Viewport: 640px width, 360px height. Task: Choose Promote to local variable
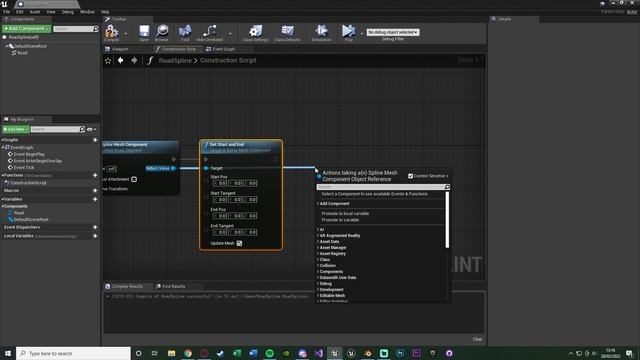tap(345, 213)
